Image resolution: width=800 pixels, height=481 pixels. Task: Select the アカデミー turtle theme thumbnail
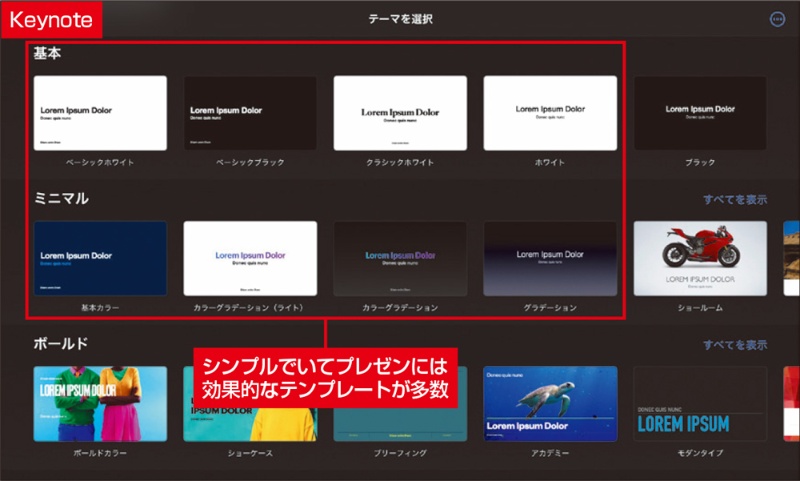550,403
